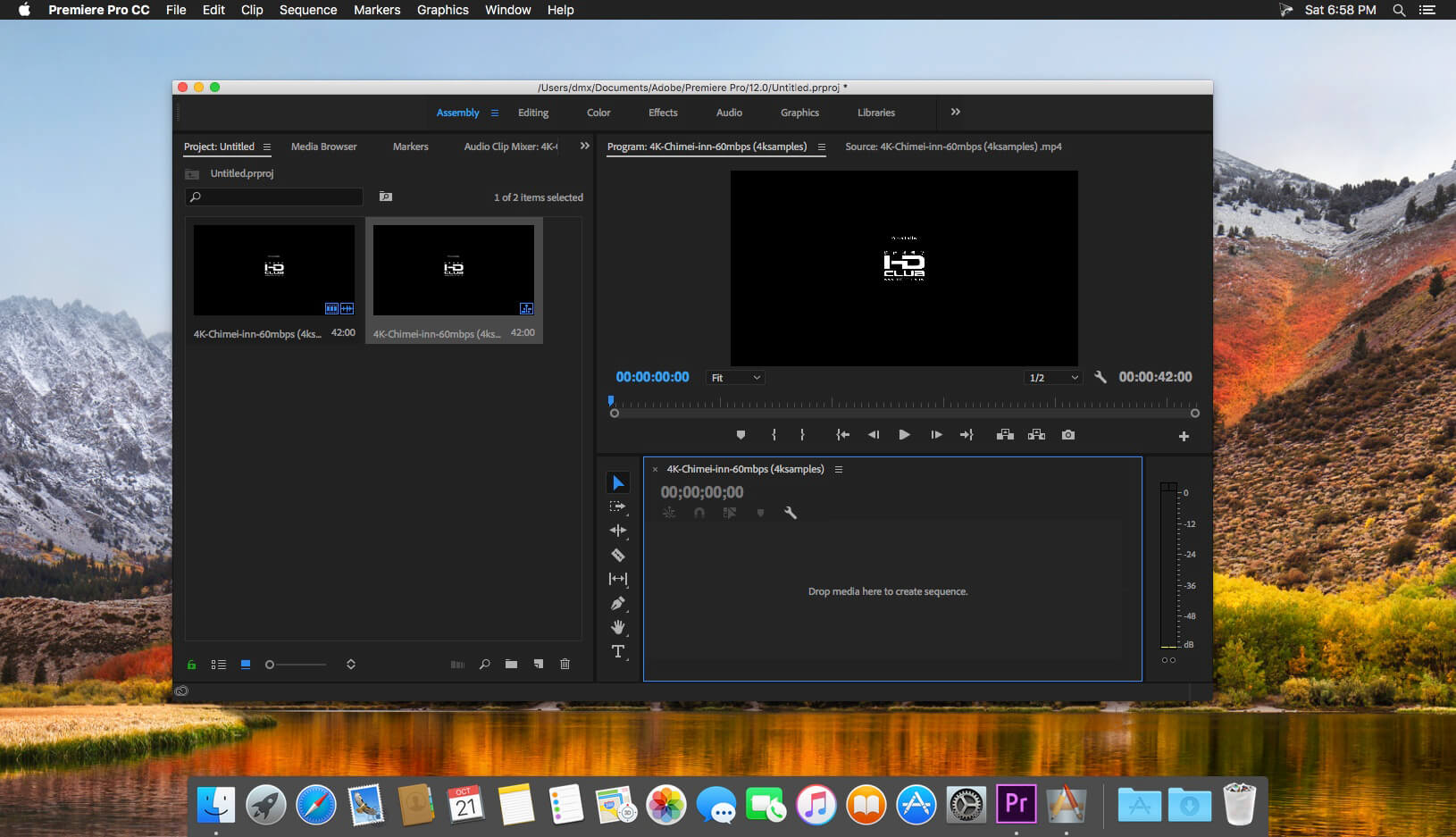Switch project panel to list view
Screen dimensions: 1456x837
point(218,665)
